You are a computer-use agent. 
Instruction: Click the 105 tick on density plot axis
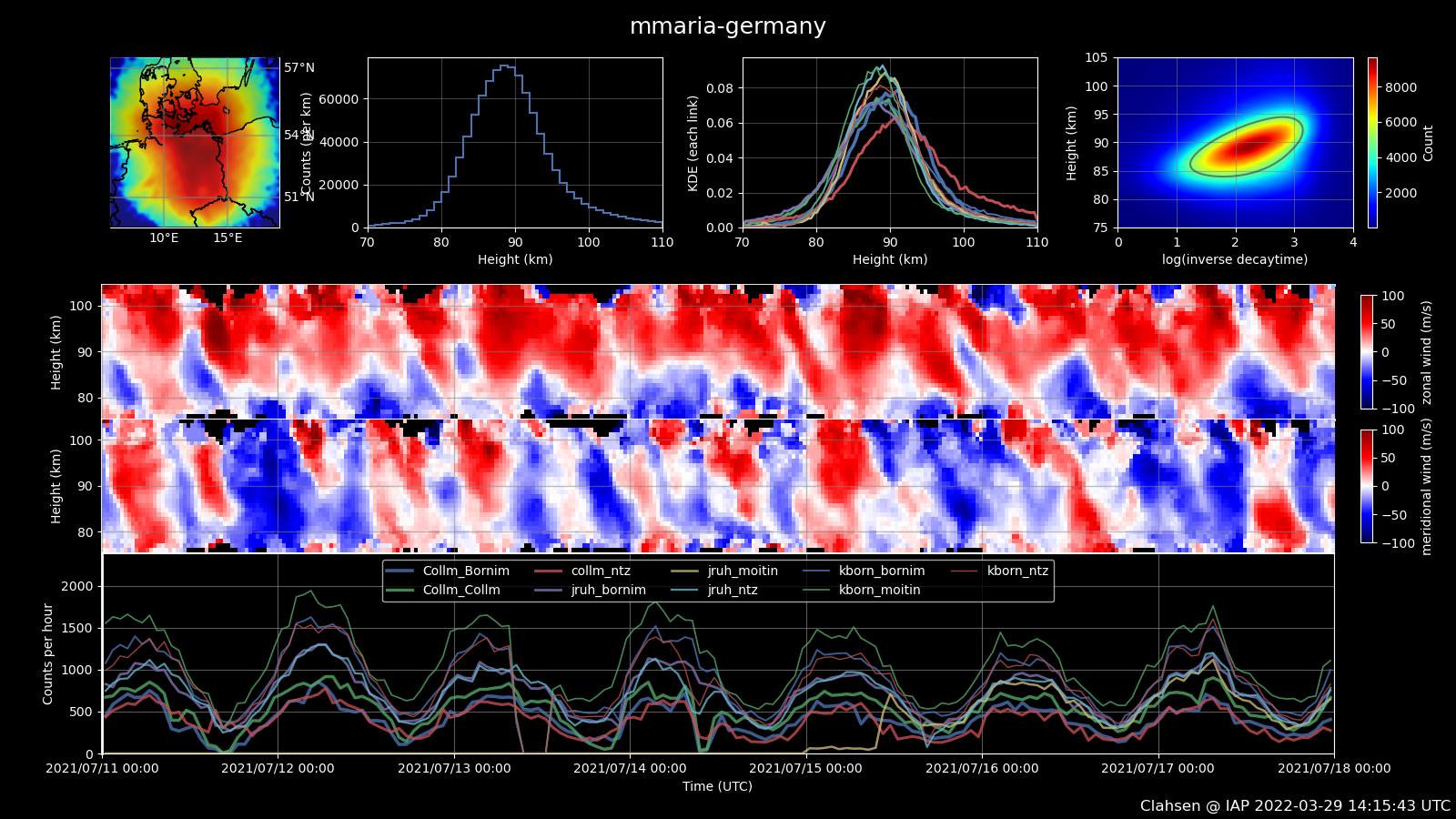(1096, 57)
